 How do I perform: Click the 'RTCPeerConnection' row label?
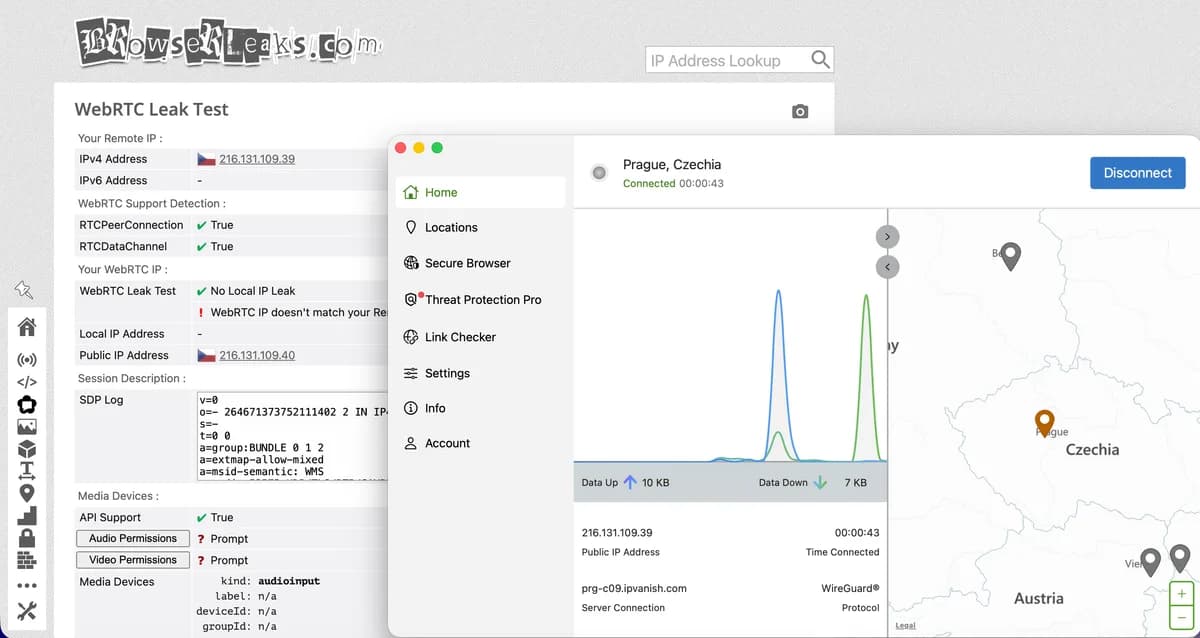tap(130, 225)
